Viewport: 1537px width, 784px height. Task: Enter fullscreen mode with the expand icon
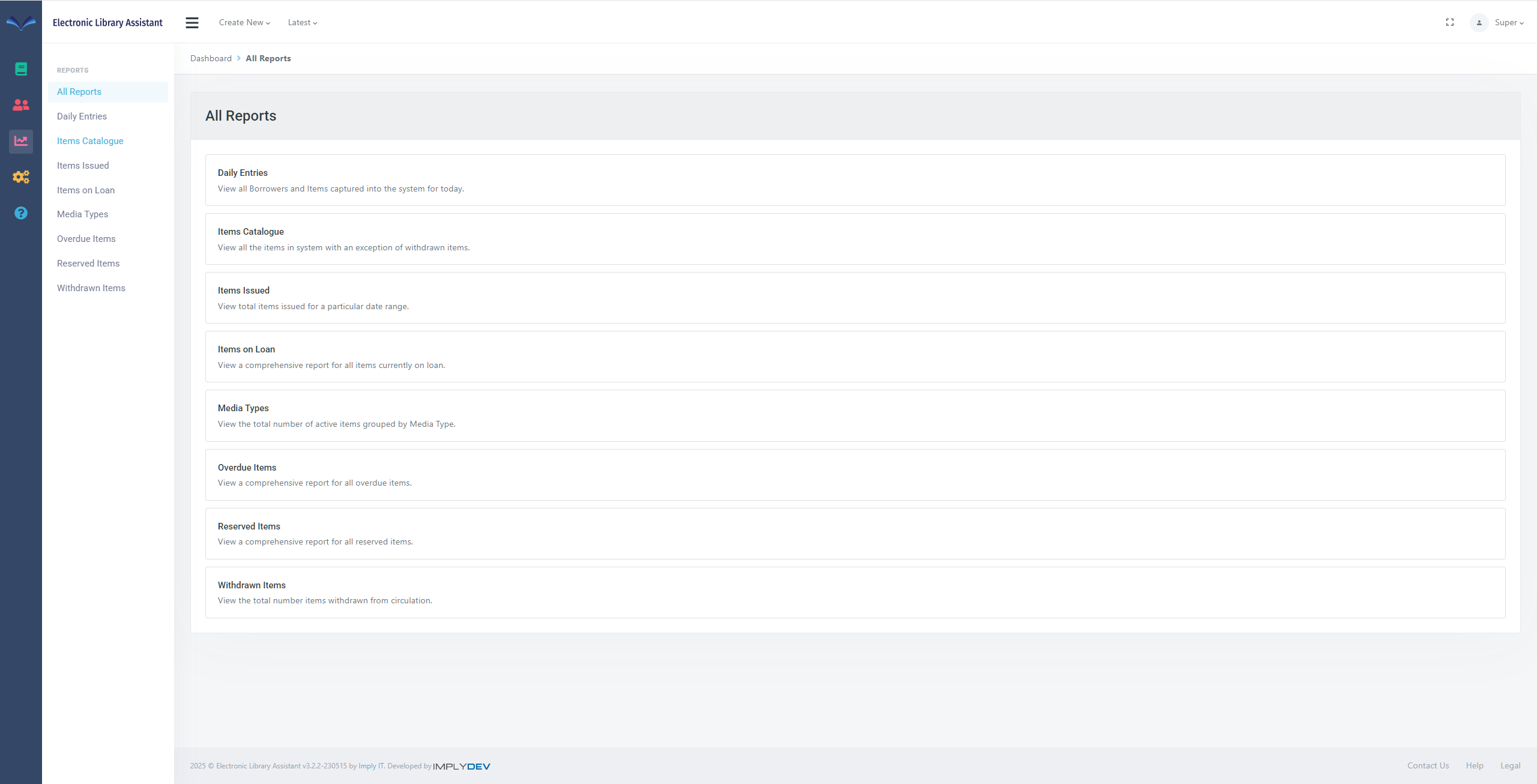1450,22
